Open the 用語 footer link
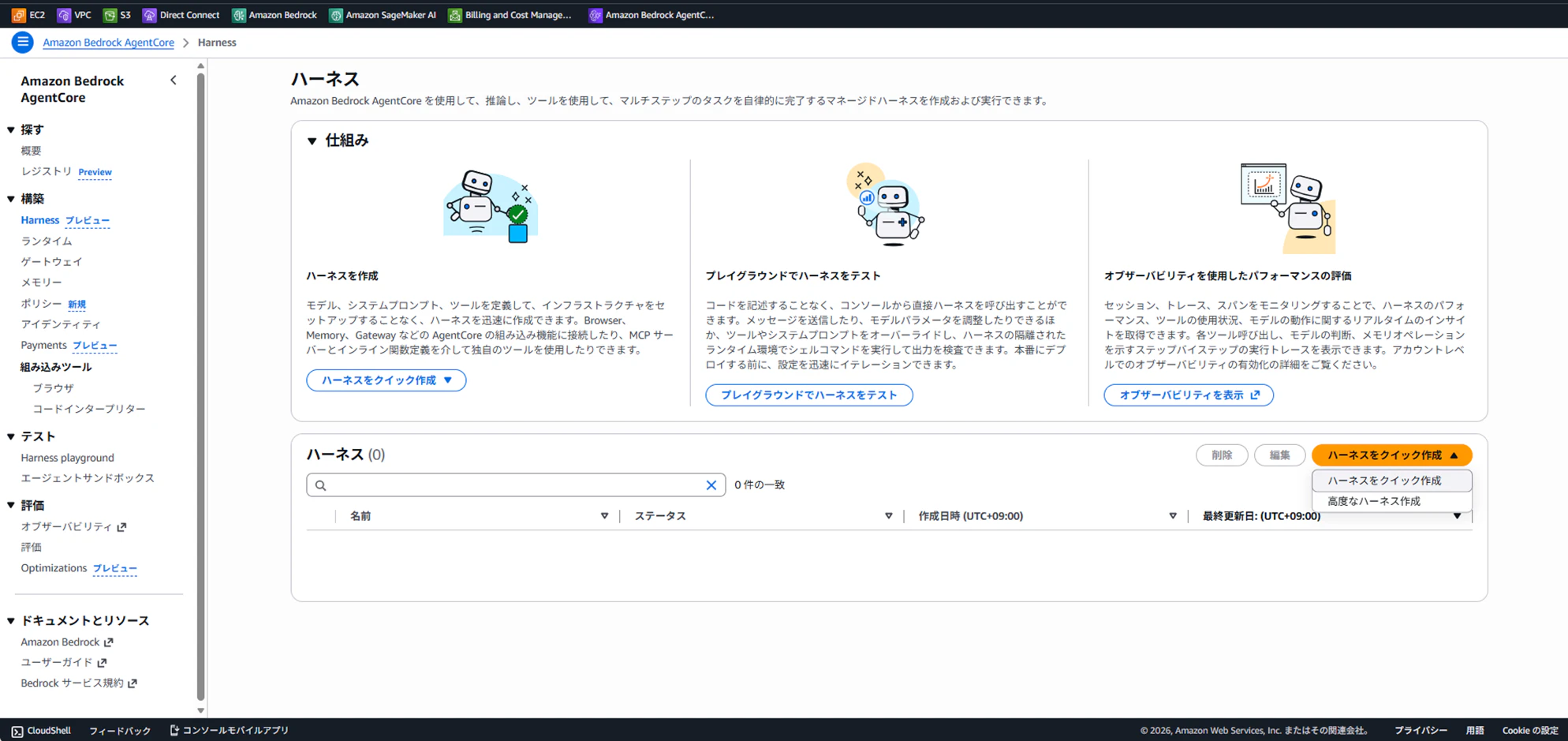This screenshot has width=1568, height=741. point(1475,731)
